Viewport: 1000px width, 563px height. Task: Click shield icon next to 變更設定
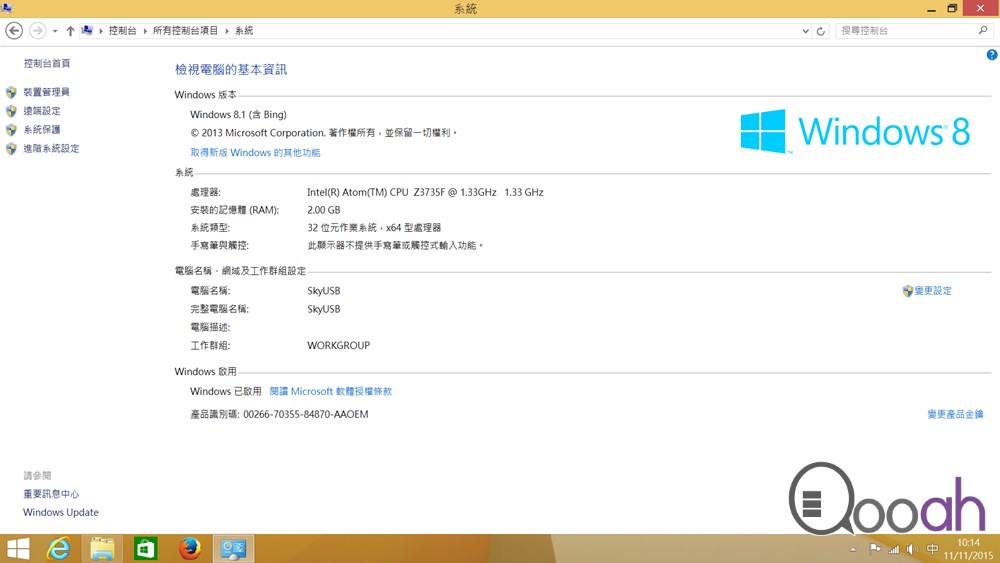[x=908, y=291]
